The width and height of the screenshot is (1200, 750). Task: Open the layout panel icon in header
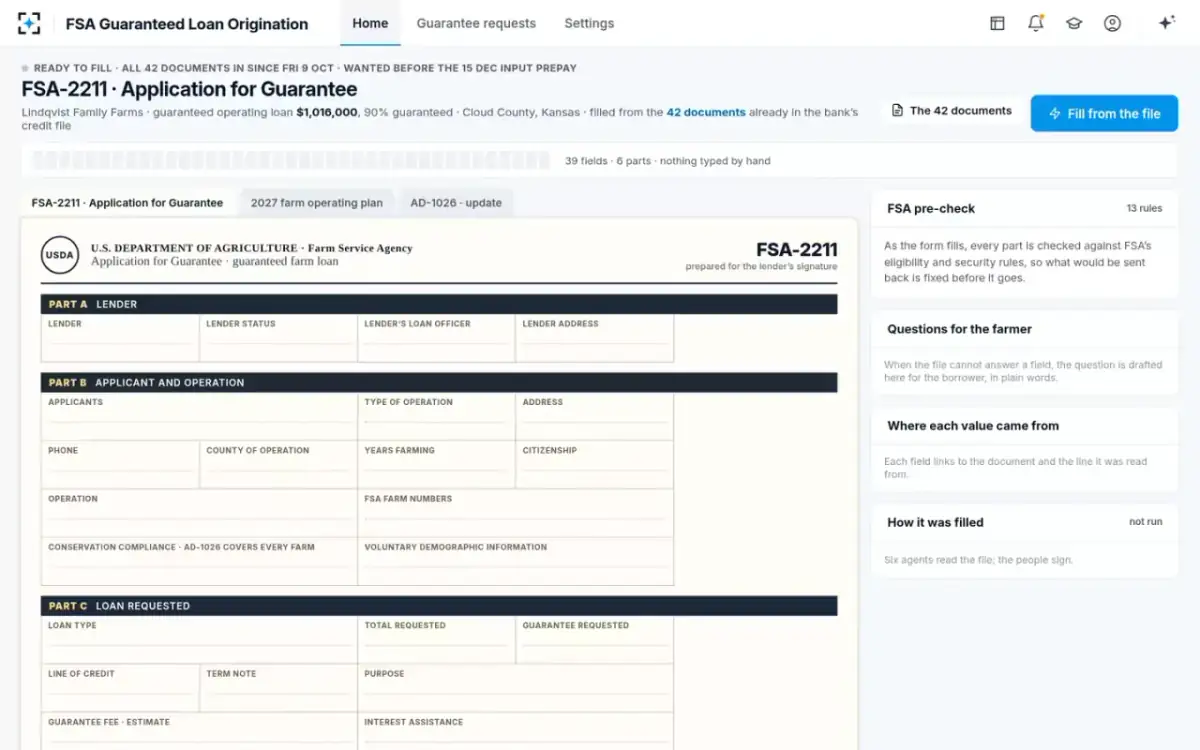[997, 23]
